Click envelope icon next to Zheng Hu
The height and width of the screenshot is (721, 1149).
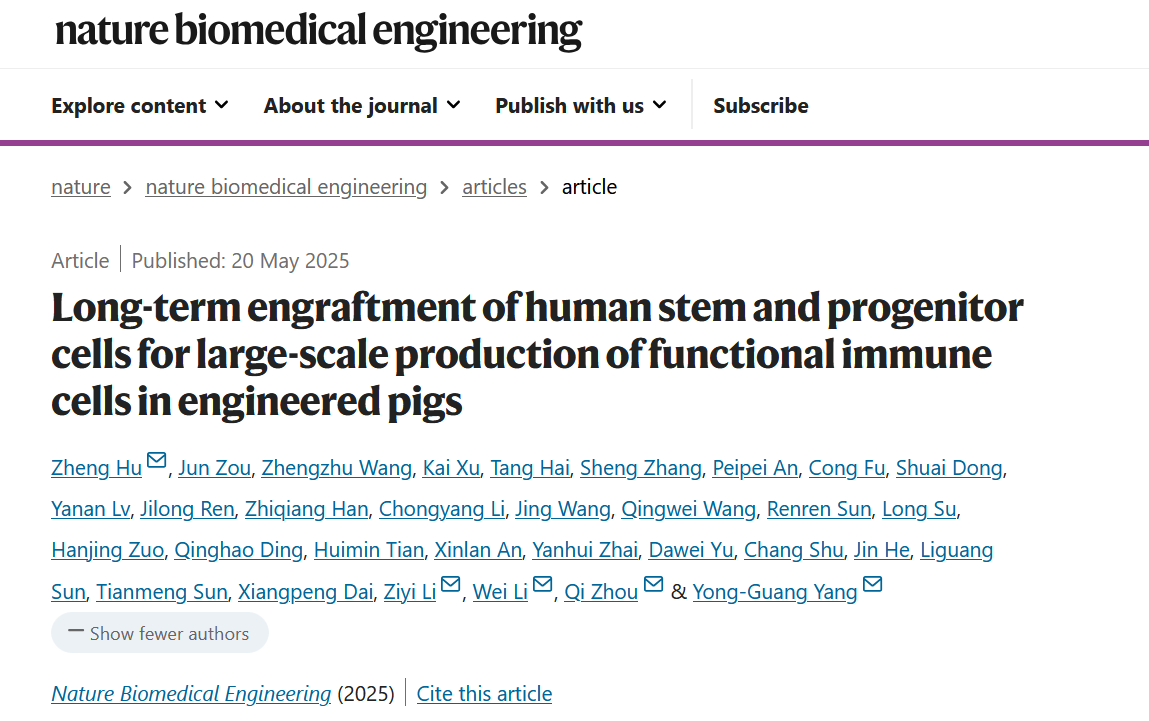pos(156,461)
